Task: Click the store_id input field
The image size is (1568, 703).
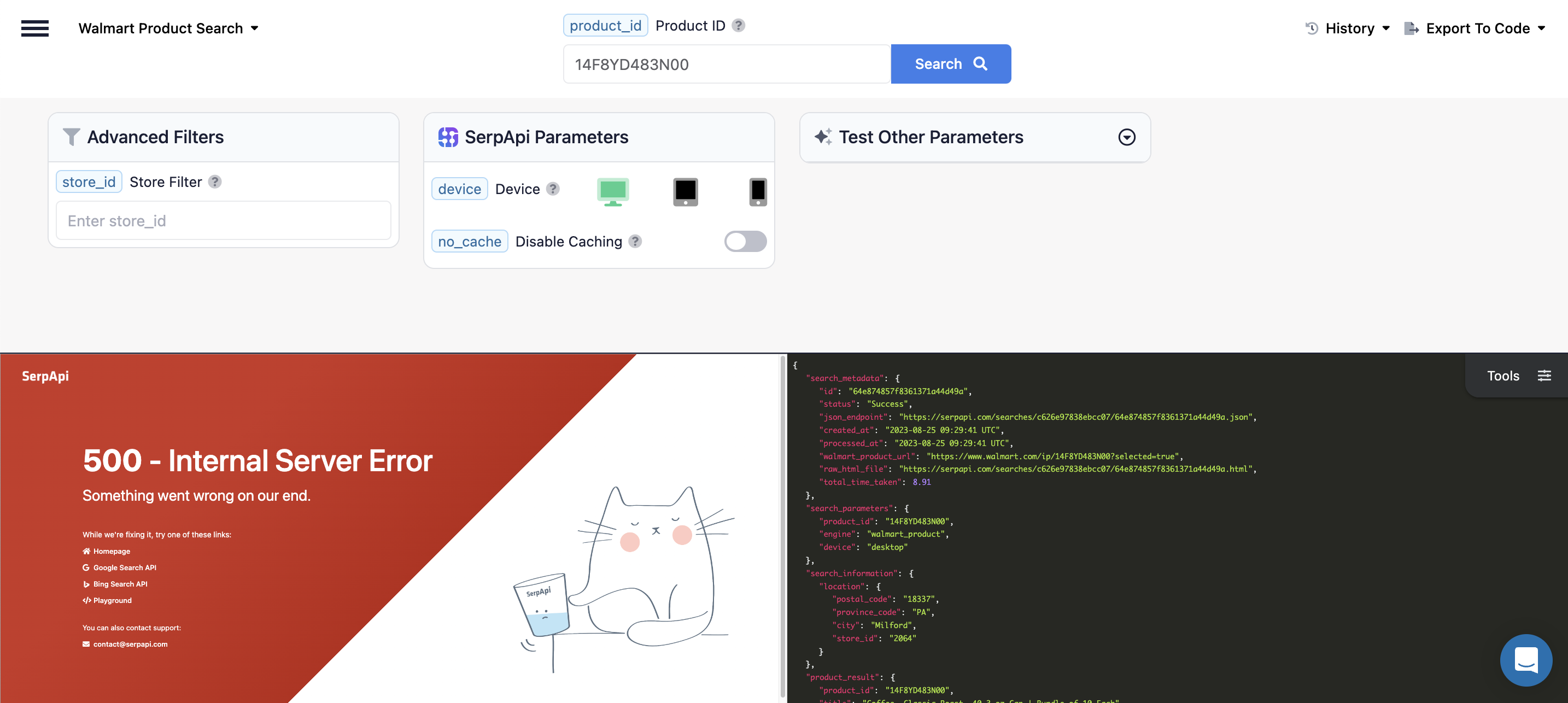Action: coord(223,220)
